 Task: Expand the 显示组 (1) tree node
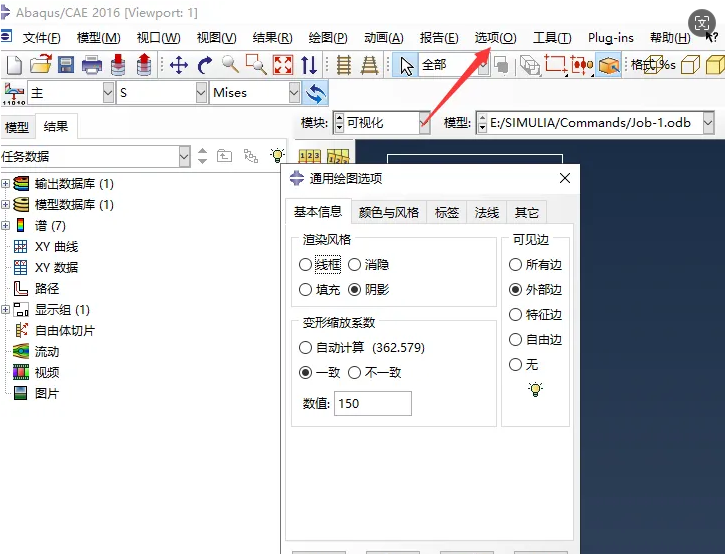click(x=6, y=309)
